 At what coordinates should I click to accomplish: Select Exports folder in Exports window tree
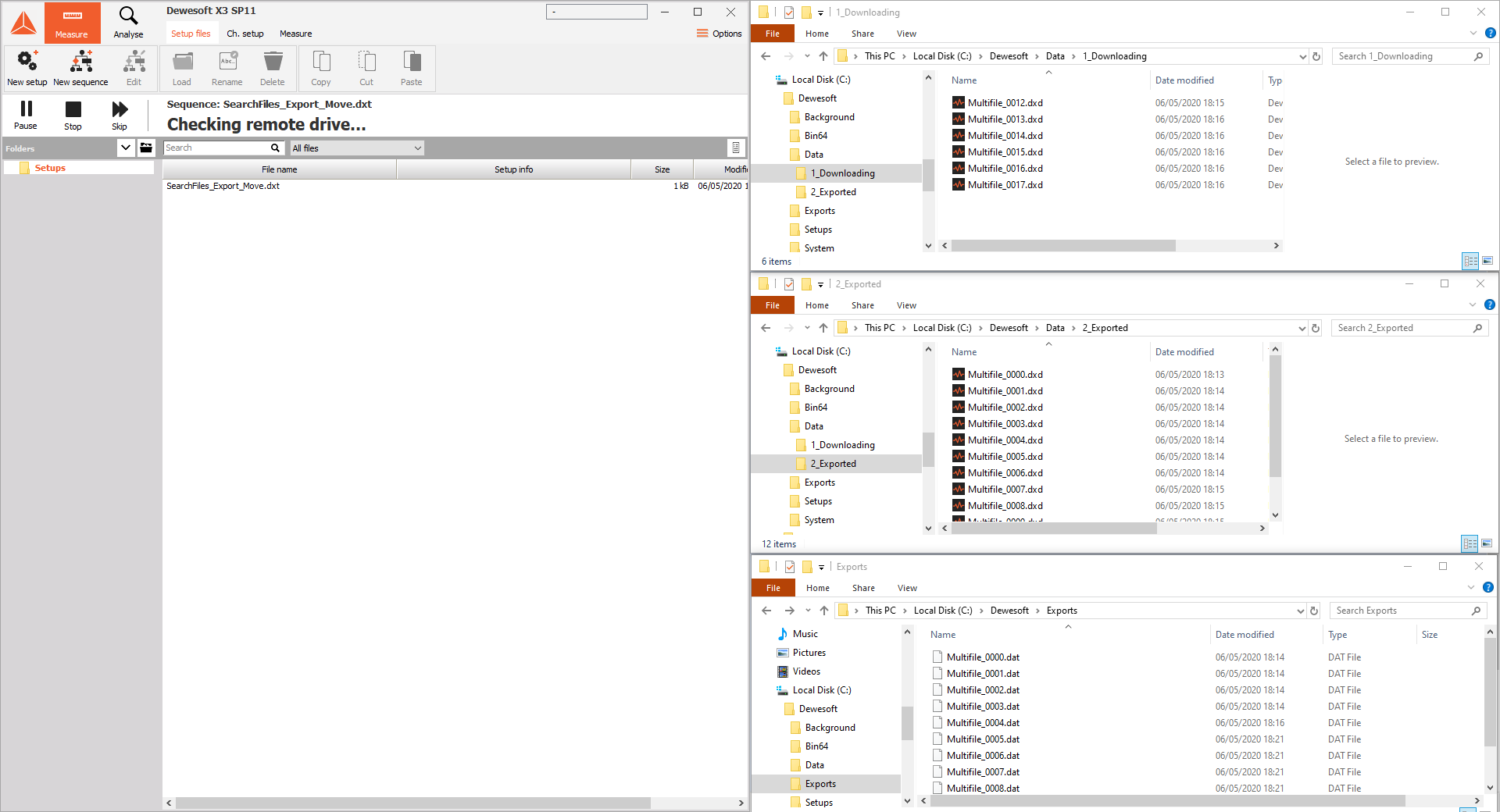820,784
